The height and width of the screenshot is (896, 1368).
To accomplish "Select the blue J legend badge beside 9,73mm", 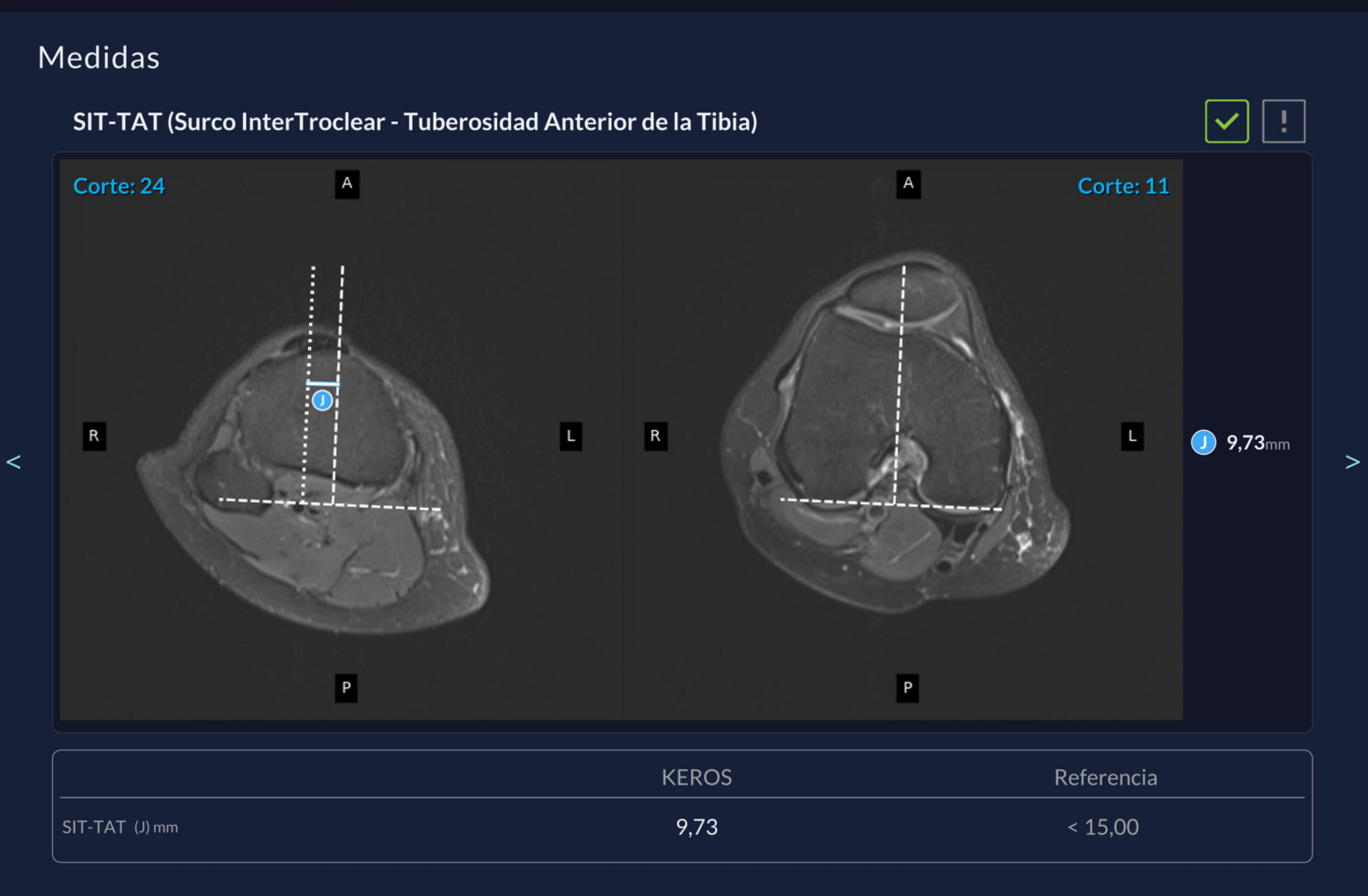I will [x=1203, y=442].
